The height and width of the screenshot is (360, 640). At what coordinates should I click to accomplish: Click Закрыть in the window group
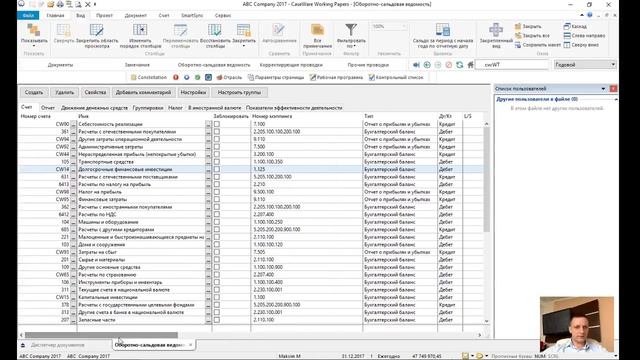pos(528,26)
